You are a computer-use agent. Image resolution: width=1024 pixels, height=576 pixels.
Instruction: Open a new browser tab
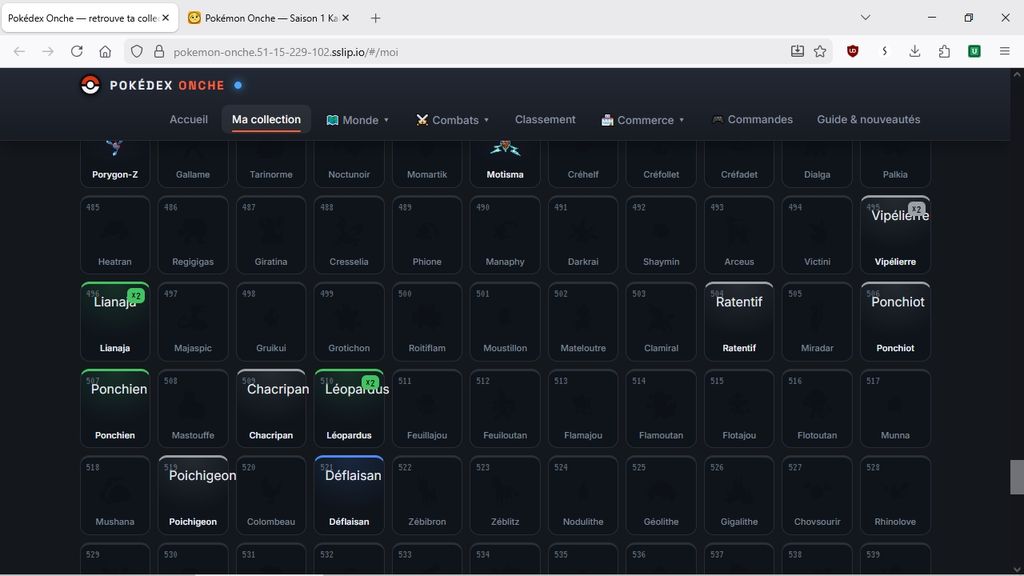pyautogui.click(x=376, y=18)
